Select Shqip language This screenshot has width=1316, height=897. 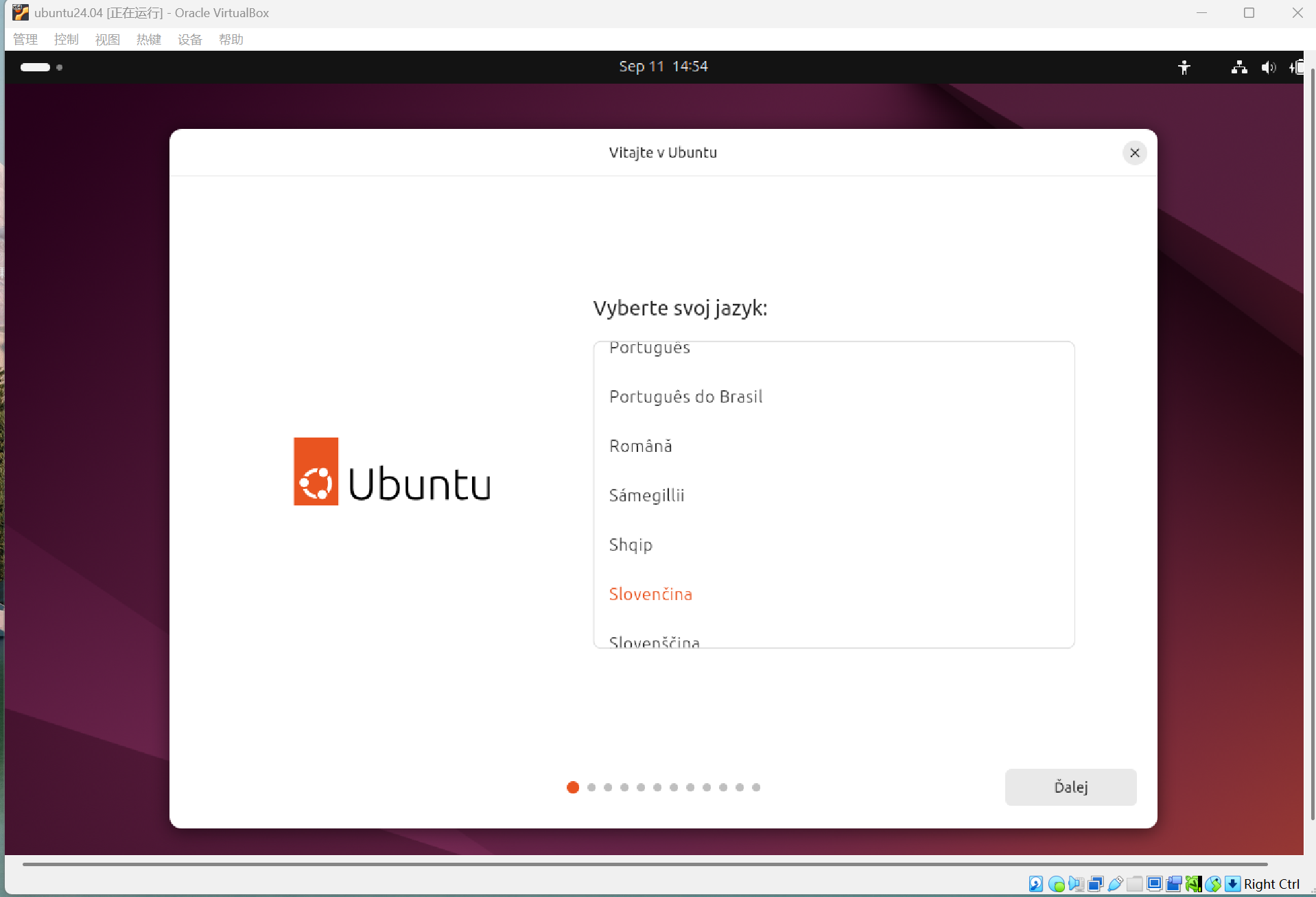click(834, 545)
